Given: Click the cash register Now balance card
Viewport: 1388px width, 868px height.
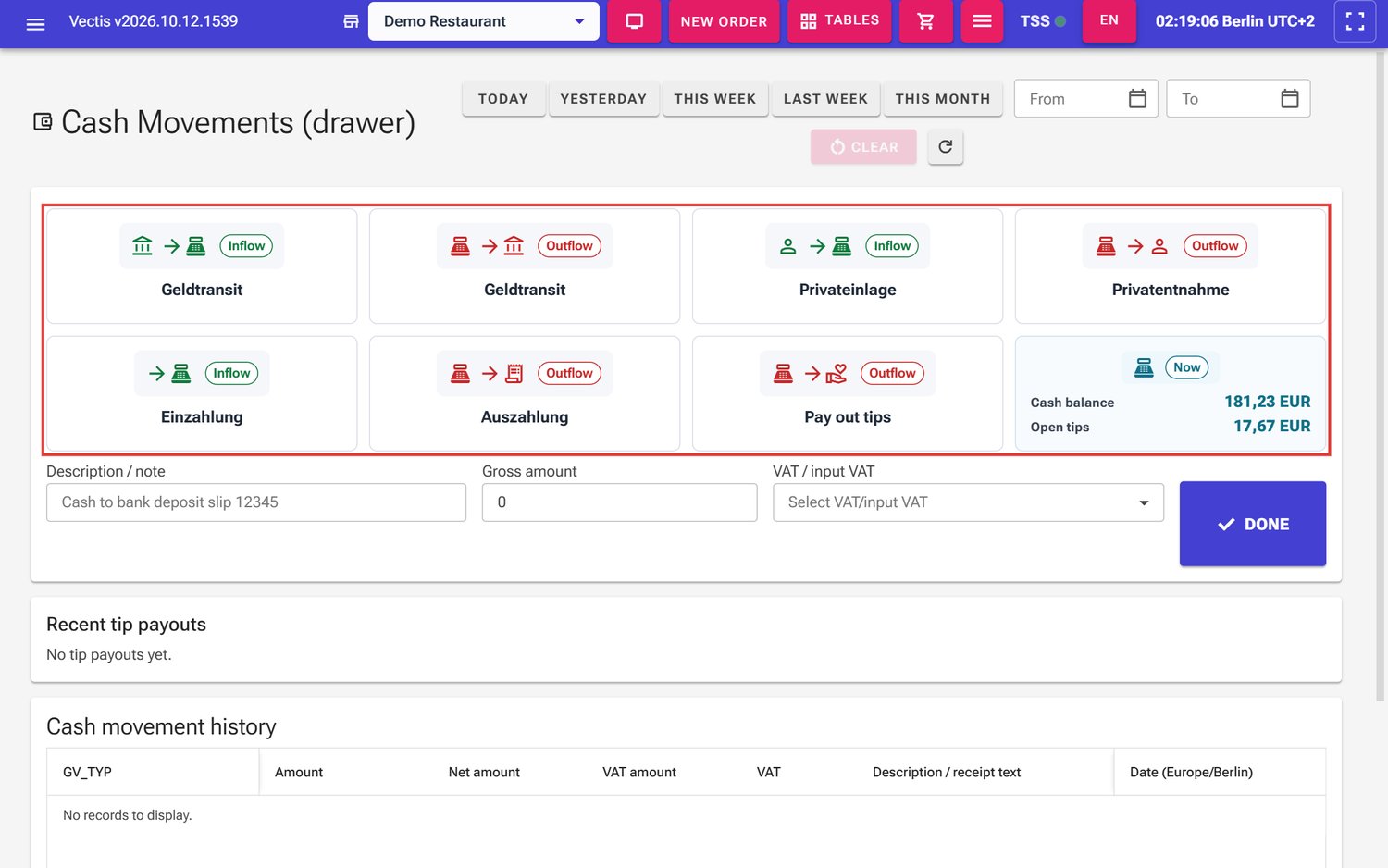Looking at the screenshot, I should pos(1171,393).
